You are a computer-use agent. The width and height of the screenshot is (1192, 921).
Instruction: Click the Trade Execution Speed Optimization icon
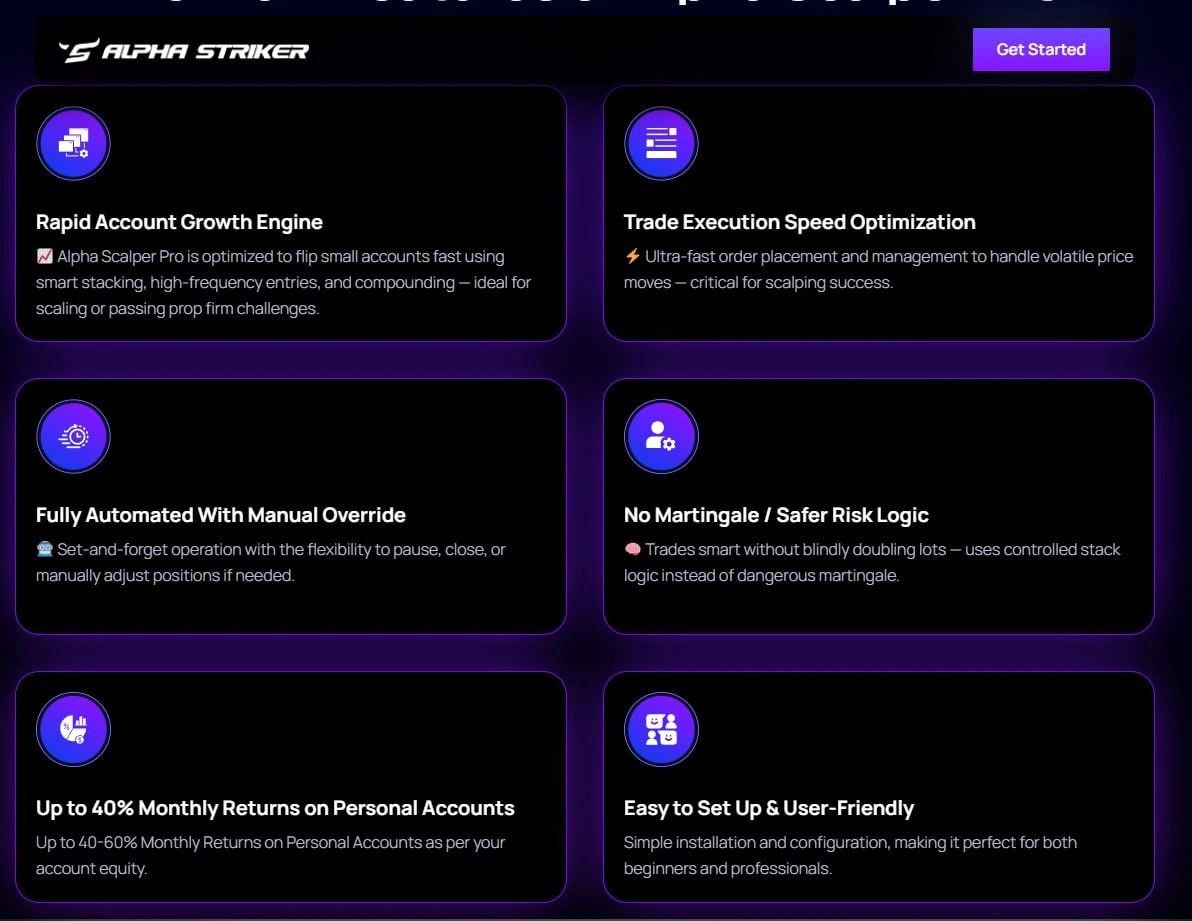point(661,144)
